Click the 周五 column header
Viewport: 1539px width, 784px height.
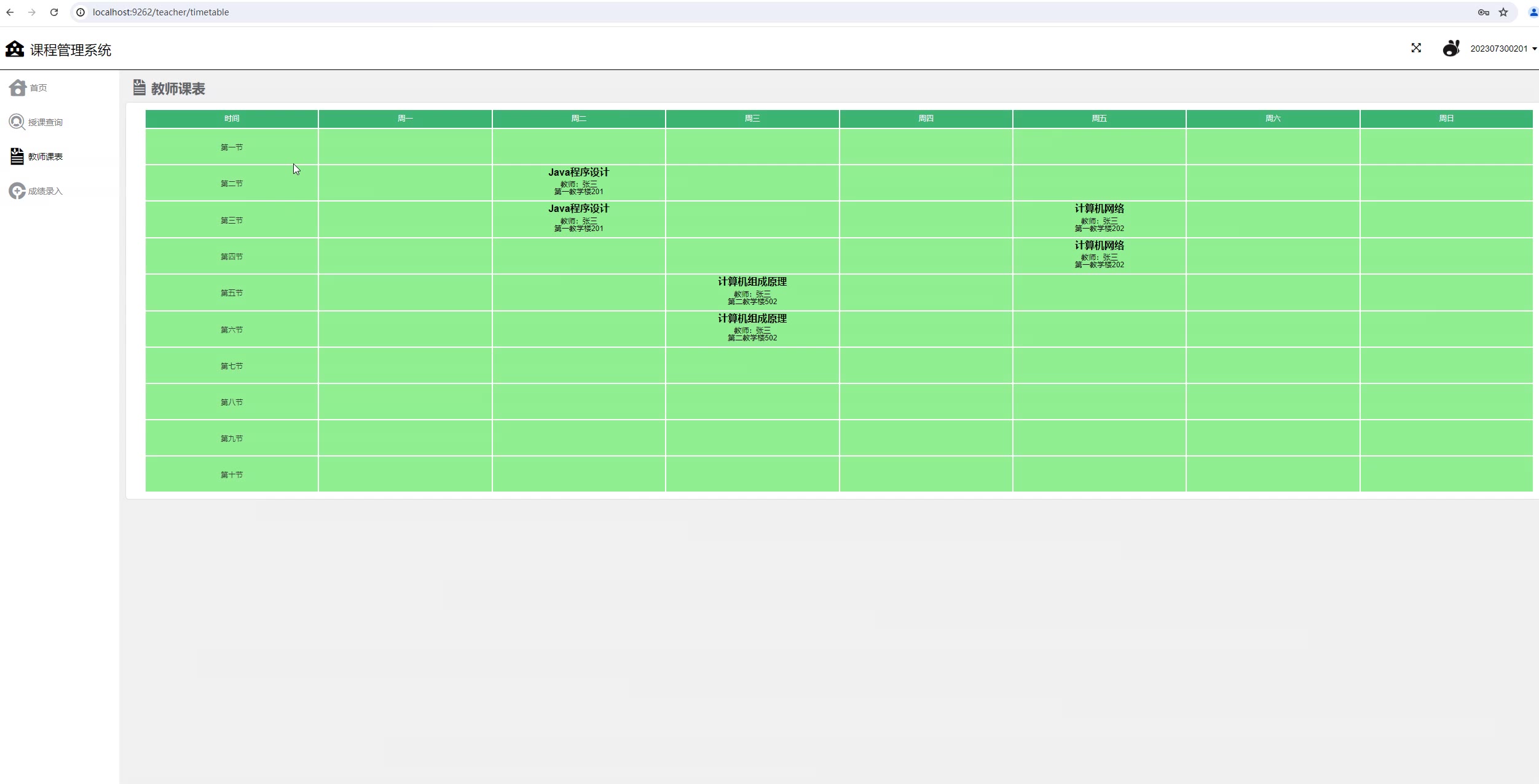(1099, 119)
